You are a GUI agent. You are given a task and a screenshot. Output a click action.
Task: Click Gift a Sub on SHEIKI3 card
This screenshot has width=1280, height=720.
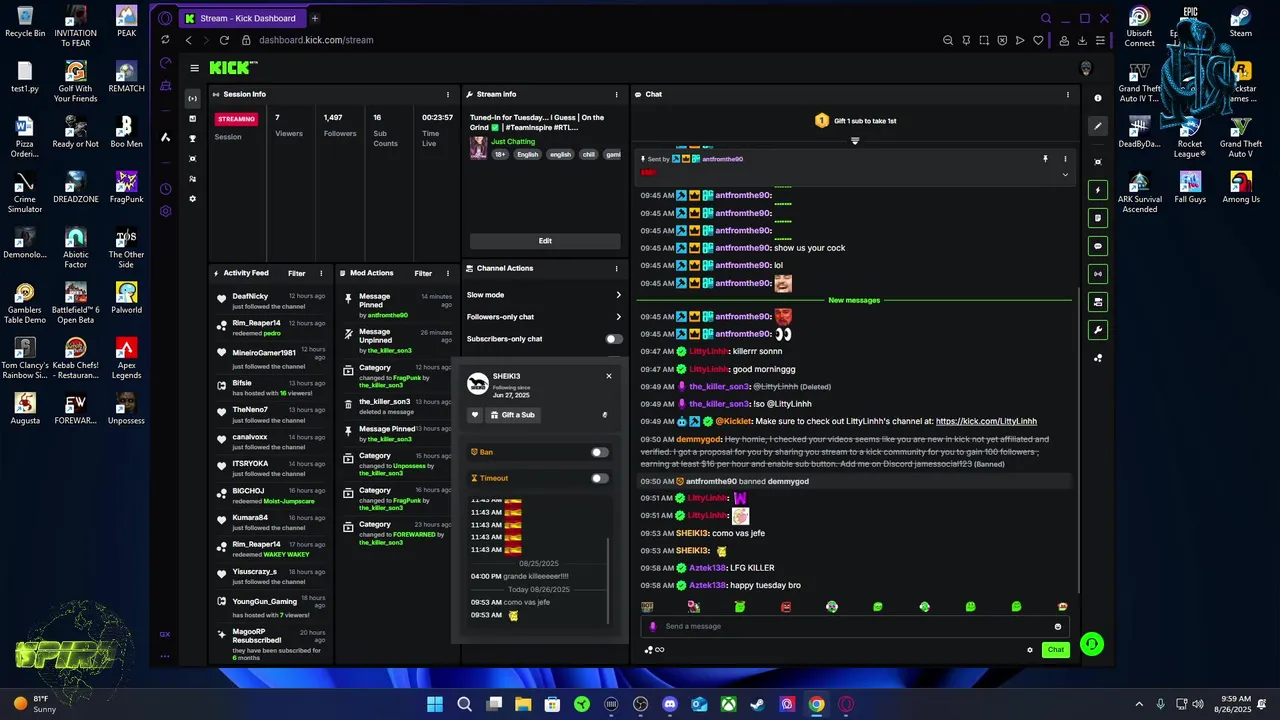coord(513,415)
